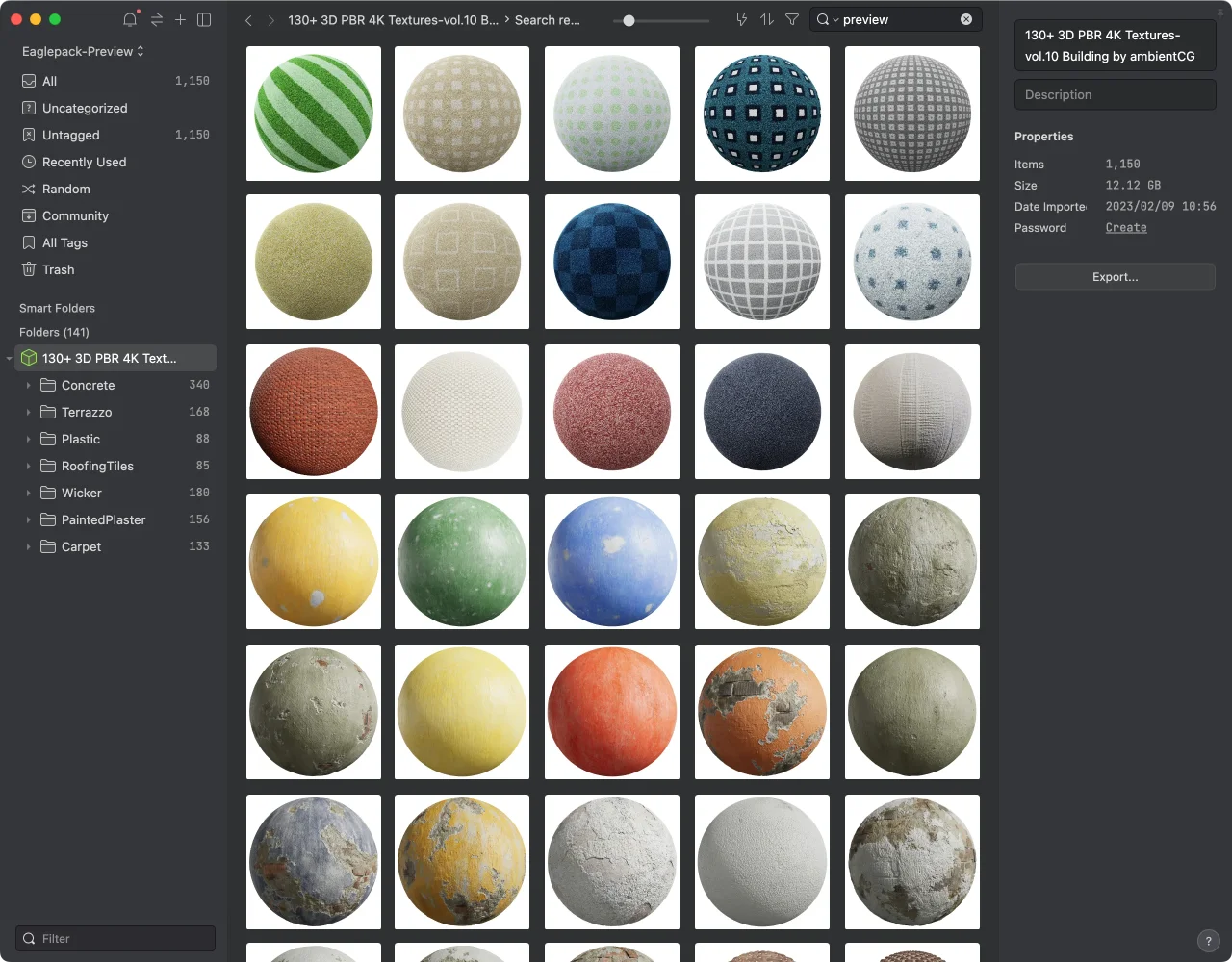Viewport: 1232px width, 962px height.
Task: Click the folder name title field
Action: (x=1116, y=45)
